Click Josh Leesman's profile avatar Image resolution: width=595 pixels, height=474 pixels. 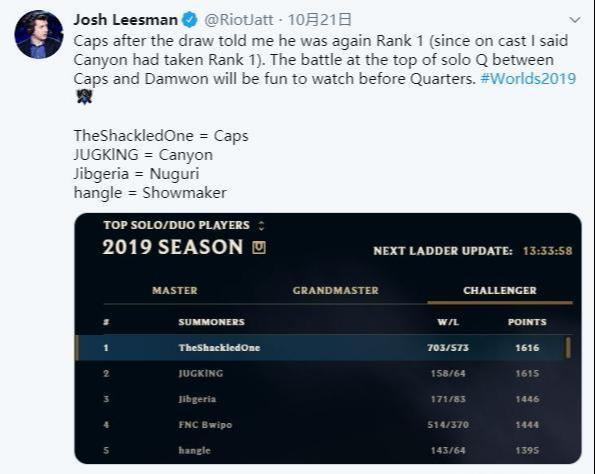39,35
